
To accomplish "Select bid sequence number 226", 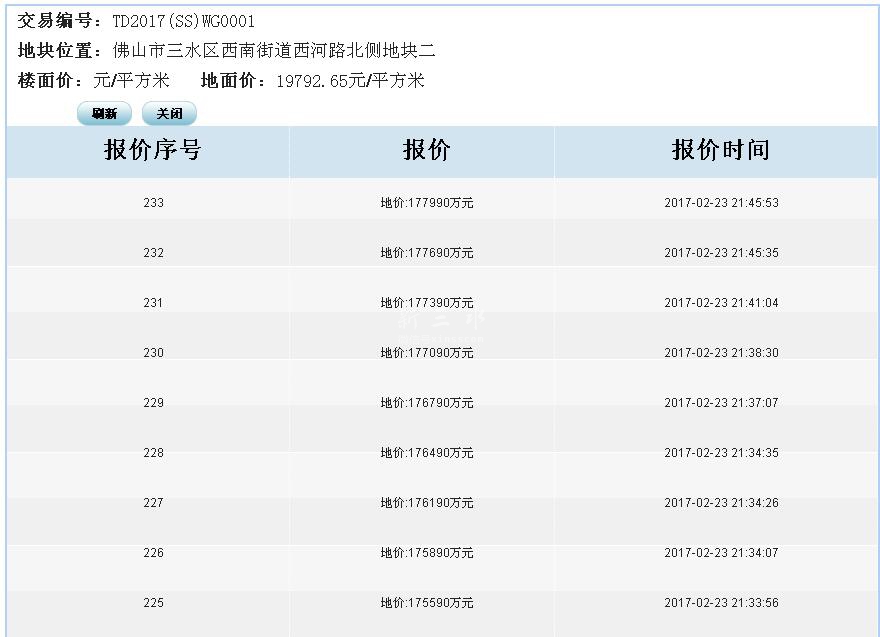I will tap(153, 553).
